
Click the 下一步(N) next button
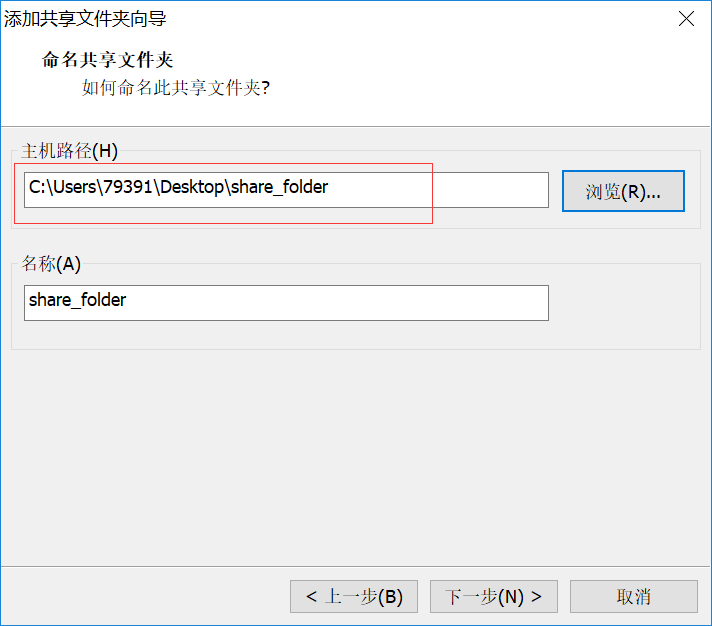(494, 596)
